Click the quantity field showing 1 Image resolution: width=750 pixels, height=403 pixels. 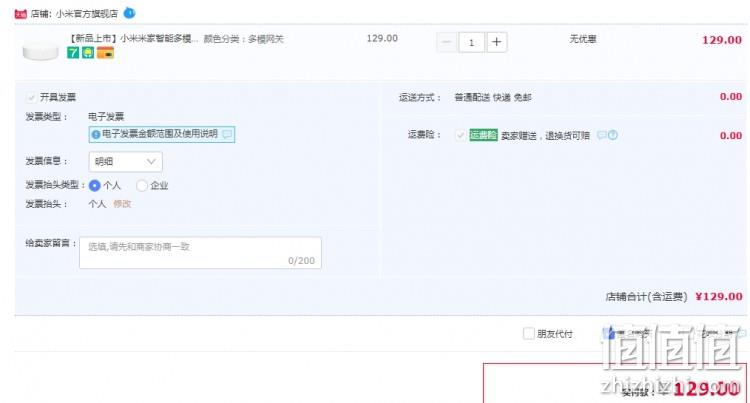[472, 42]
